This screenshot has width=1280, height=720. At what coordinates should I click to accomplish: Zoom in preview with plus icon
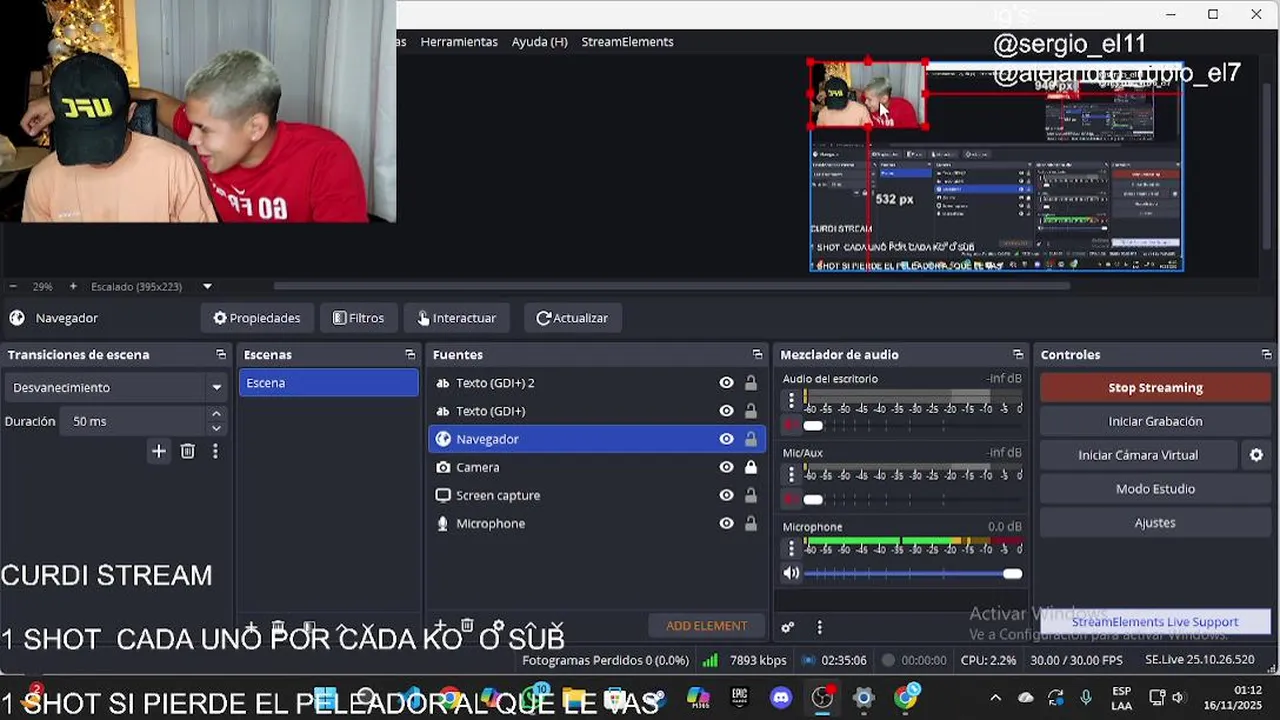point(73,286)
